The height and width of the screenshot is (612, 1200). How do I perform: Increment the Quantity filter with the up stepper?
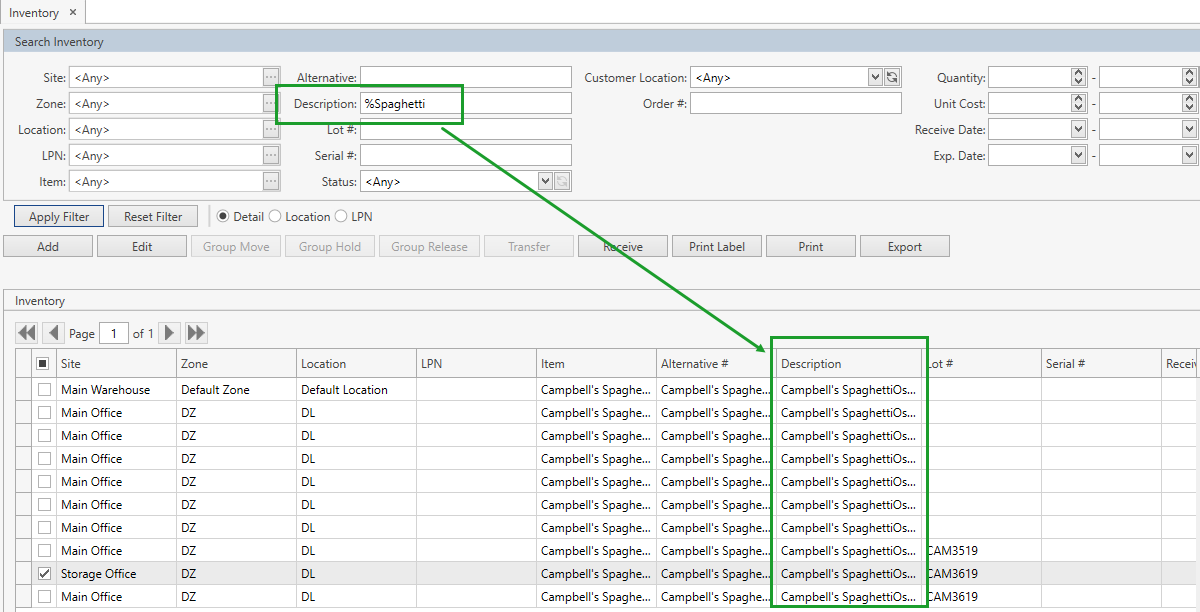(1078, 72)
